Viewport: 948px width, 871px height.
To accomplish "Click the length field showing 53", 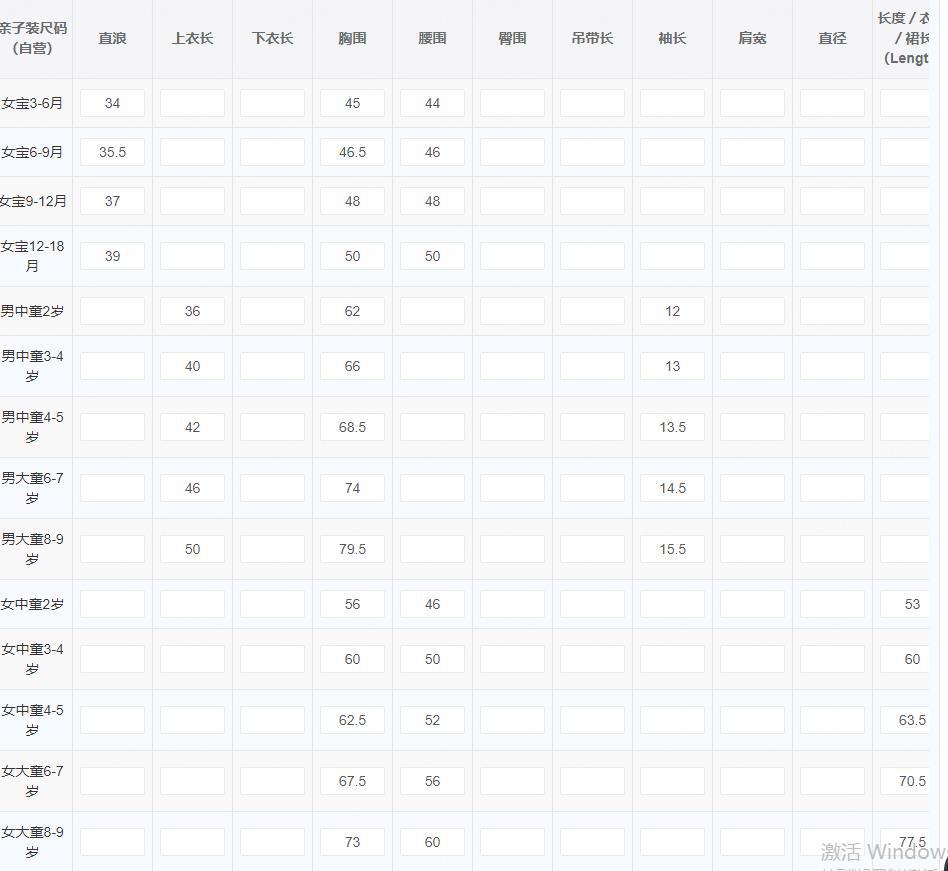I will pyautogui.click(x=904, y=604).
